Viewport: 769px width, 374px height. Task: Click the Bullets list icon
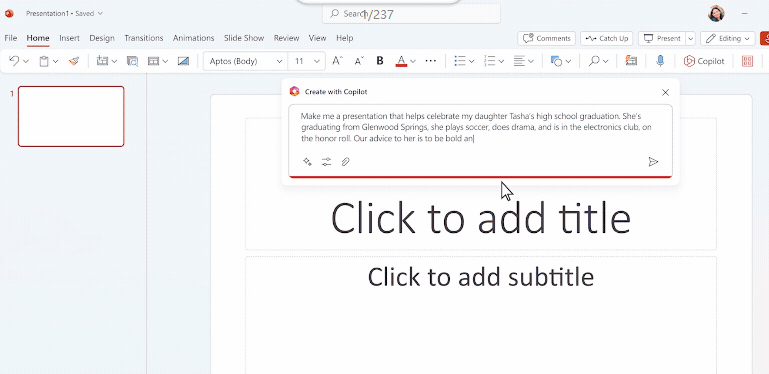point(460,61)
